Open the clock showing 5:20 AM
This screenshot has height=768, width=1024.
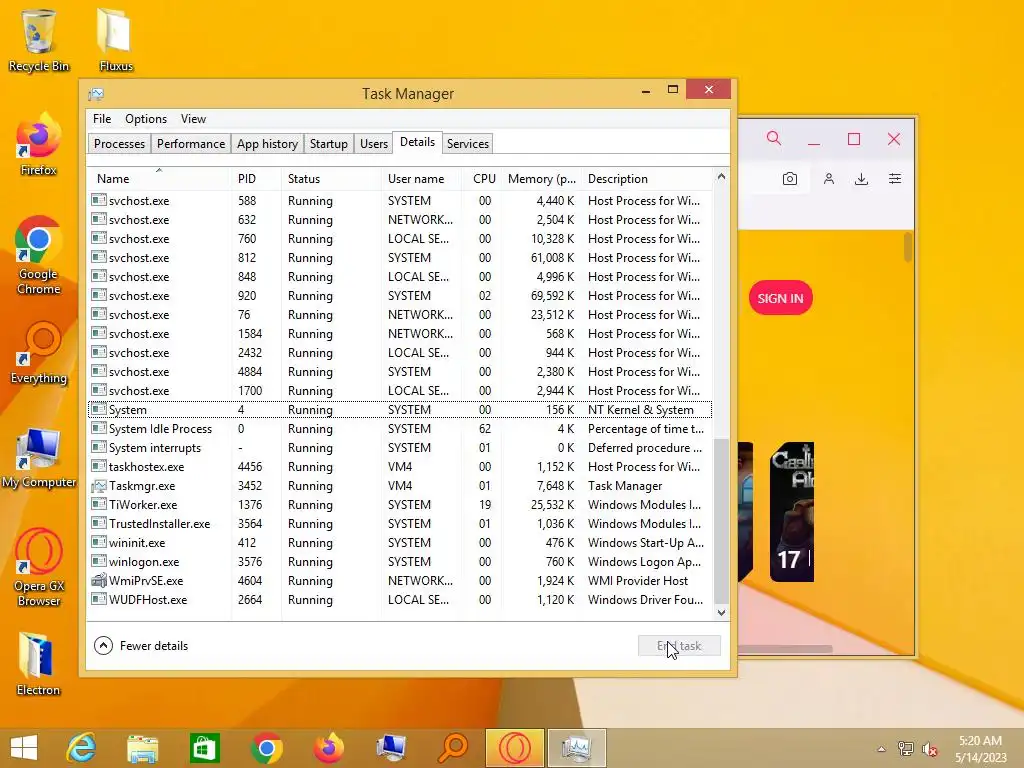click(980, 748)
